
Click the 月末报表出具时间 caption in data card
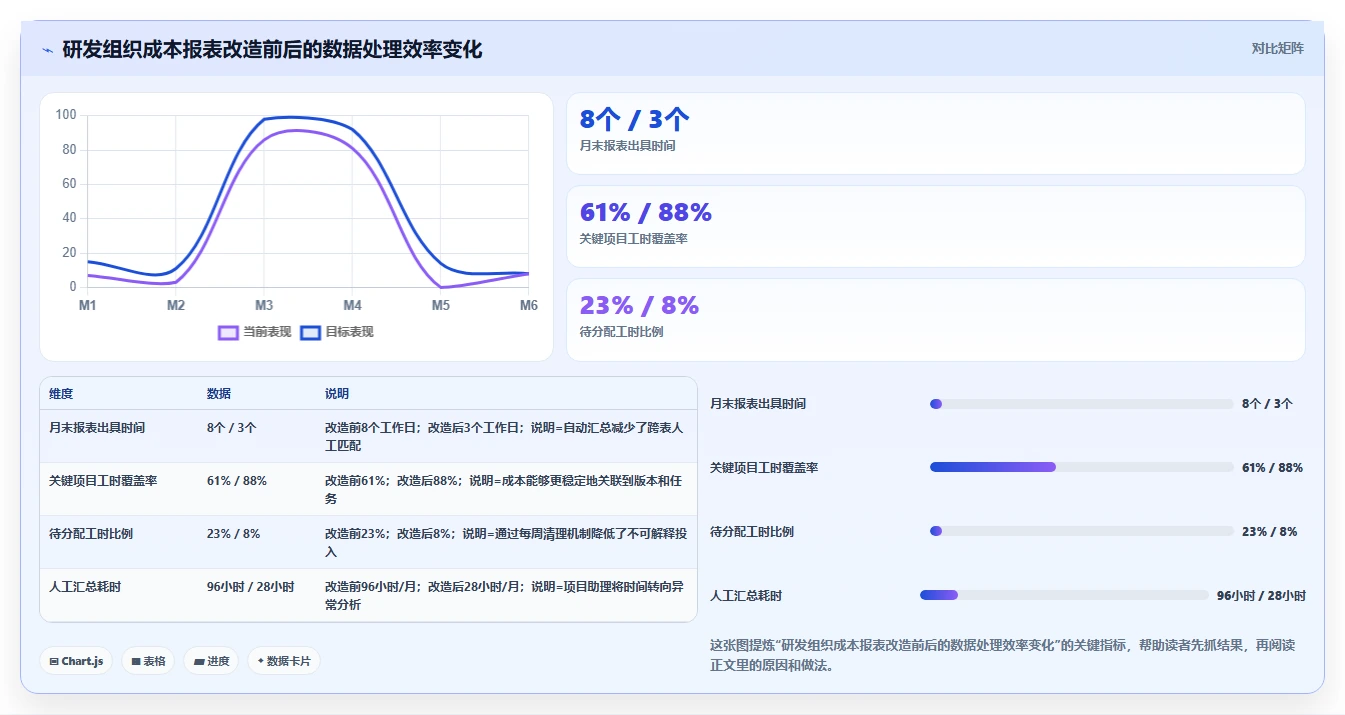pyautogui.click(x=627, y=146)
